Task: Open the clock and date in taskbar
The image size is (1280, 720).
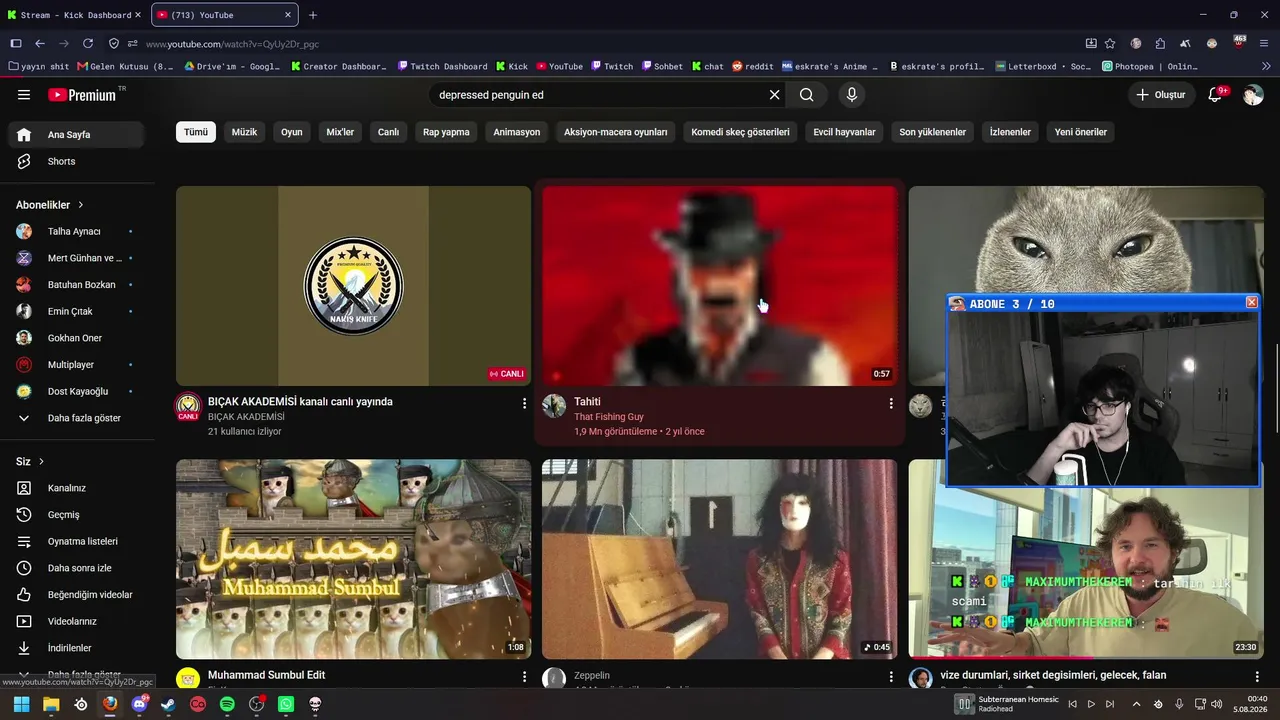Action: [x=1251, y=704]
